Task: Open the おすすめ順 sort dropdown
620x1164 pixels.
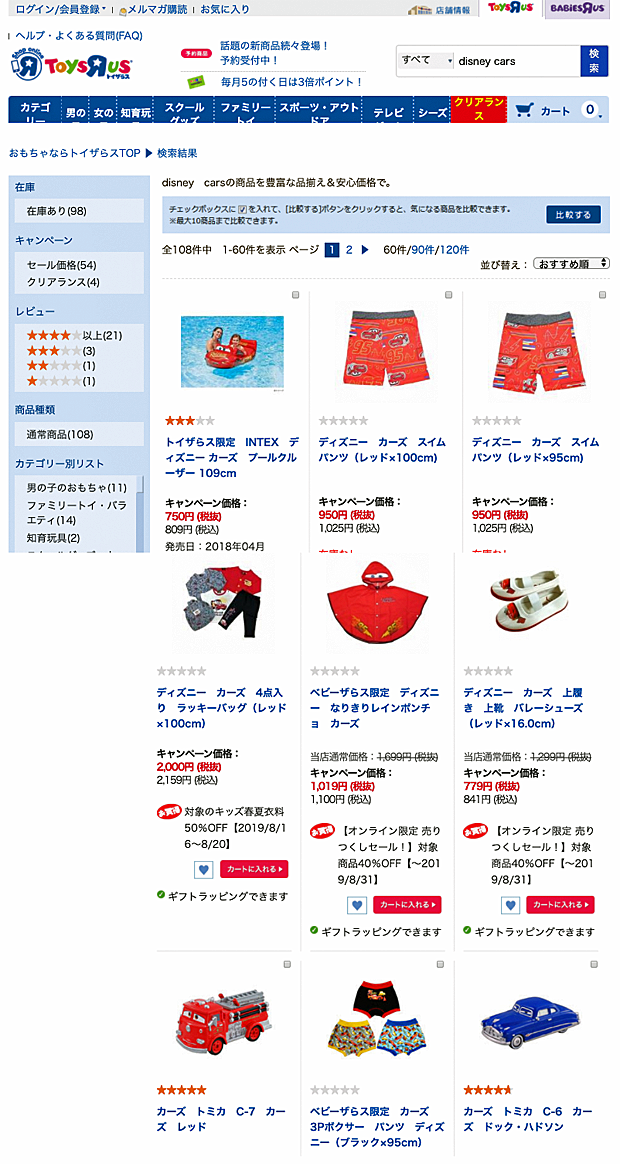Action: click(x=572, y=264)
